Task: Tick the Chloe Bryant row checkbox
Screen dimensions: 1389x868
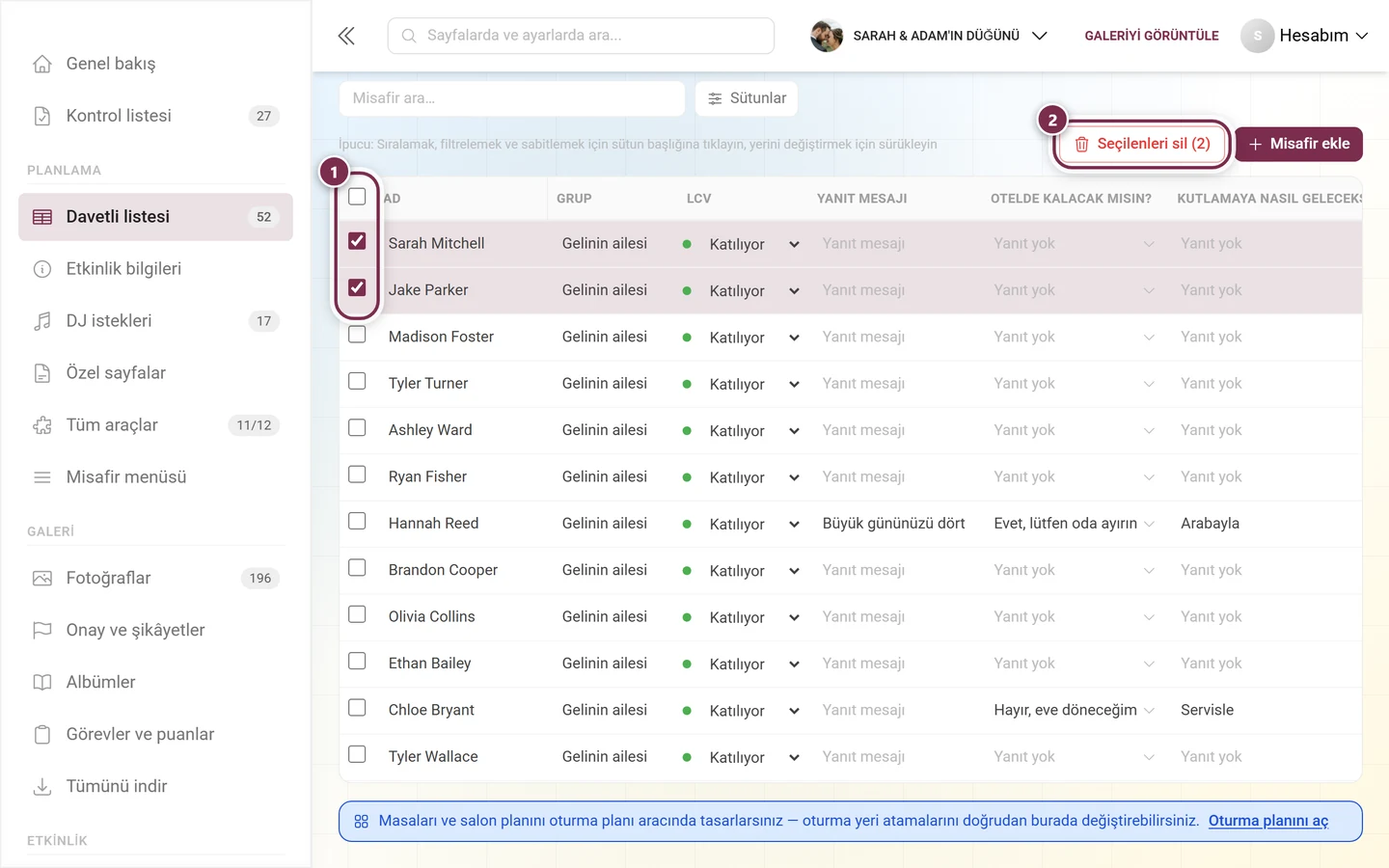Action: point(357,708)
